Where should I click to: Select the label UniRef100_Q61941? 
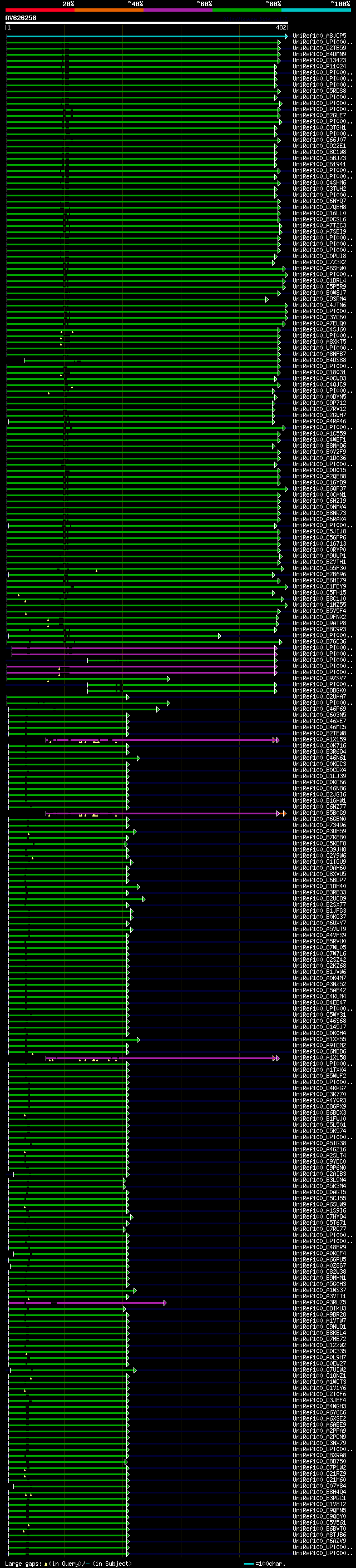click(x=319, y=164)
